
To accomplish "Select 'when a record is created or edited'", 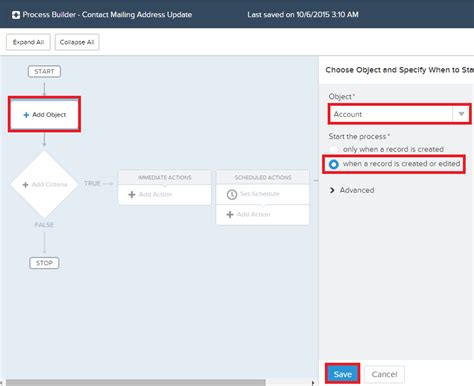I will coord(333,164).
